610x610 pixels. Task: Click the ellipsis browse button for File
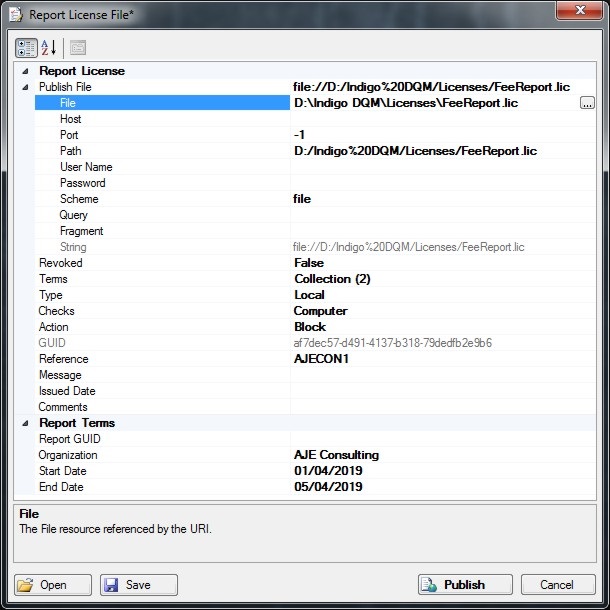587,103
